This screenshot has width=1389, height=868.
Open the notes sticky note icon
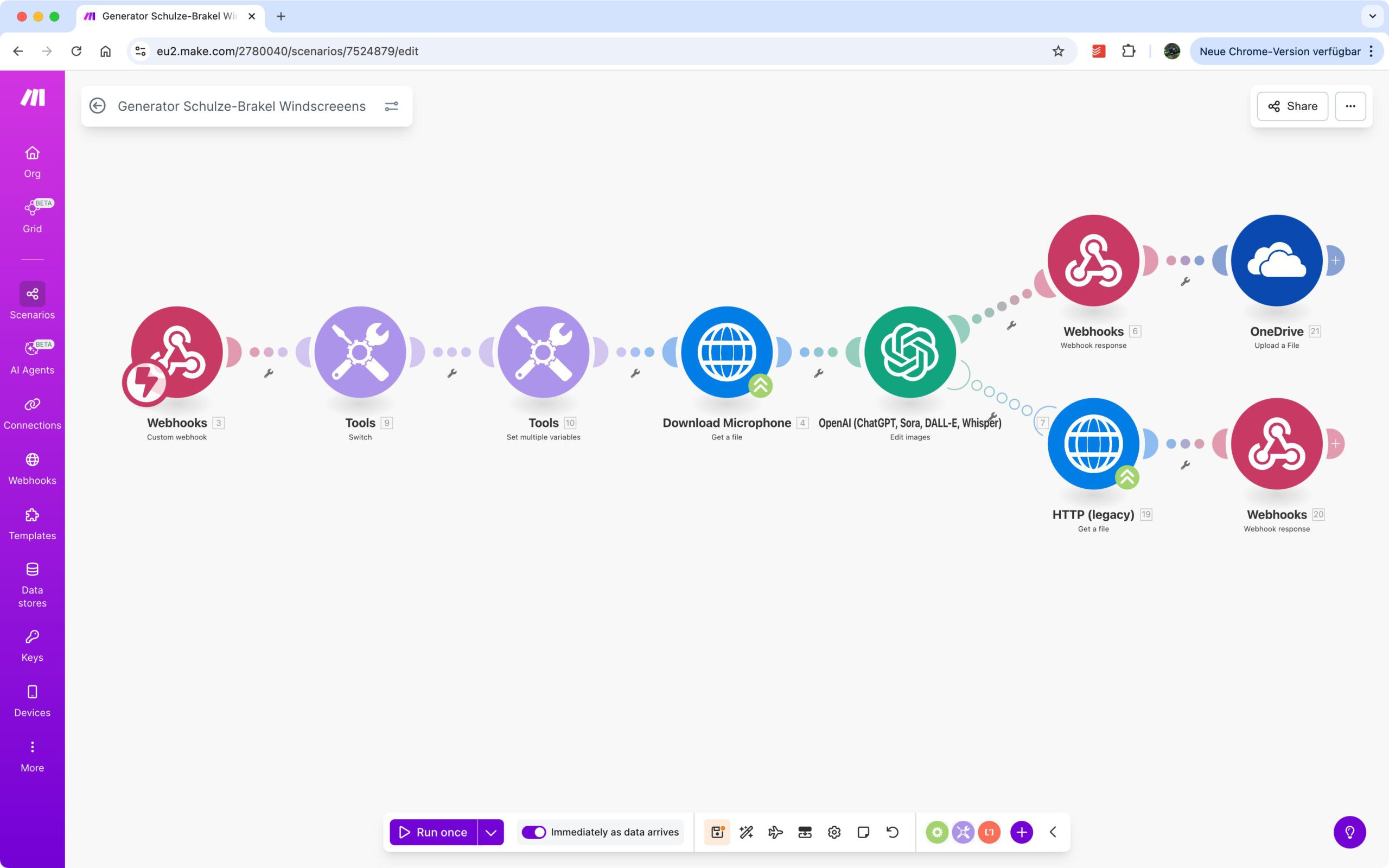coord(863,832)
